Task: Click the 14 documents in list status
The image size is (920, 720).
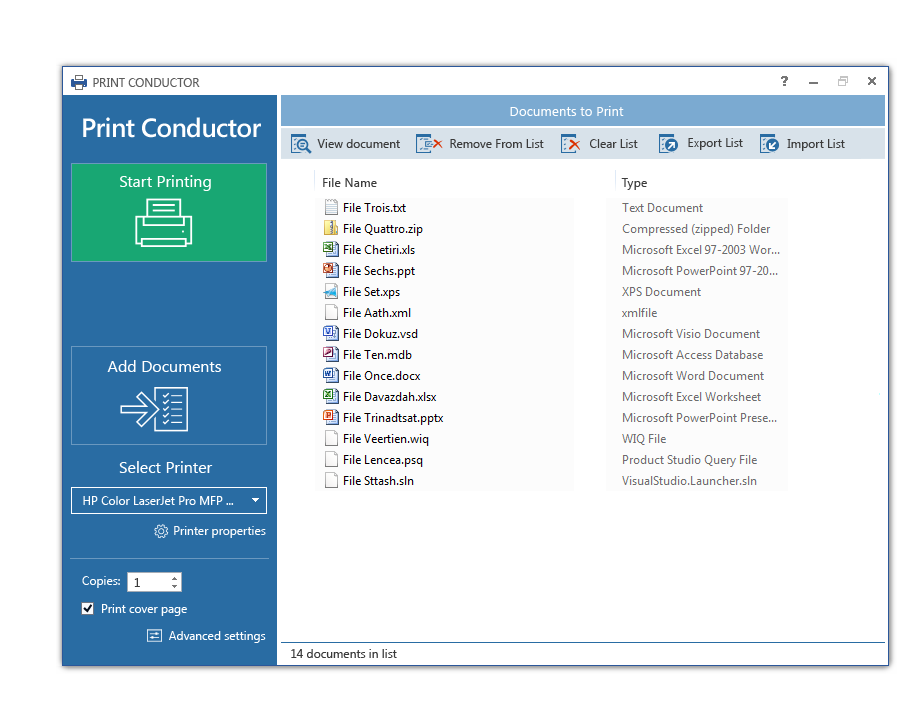Action: [343, 654]
